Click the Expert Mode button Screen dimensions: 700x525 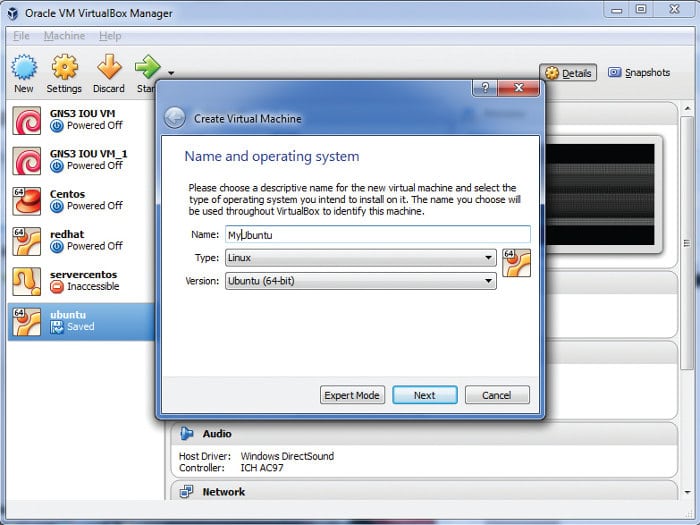[x=352, y=395]
